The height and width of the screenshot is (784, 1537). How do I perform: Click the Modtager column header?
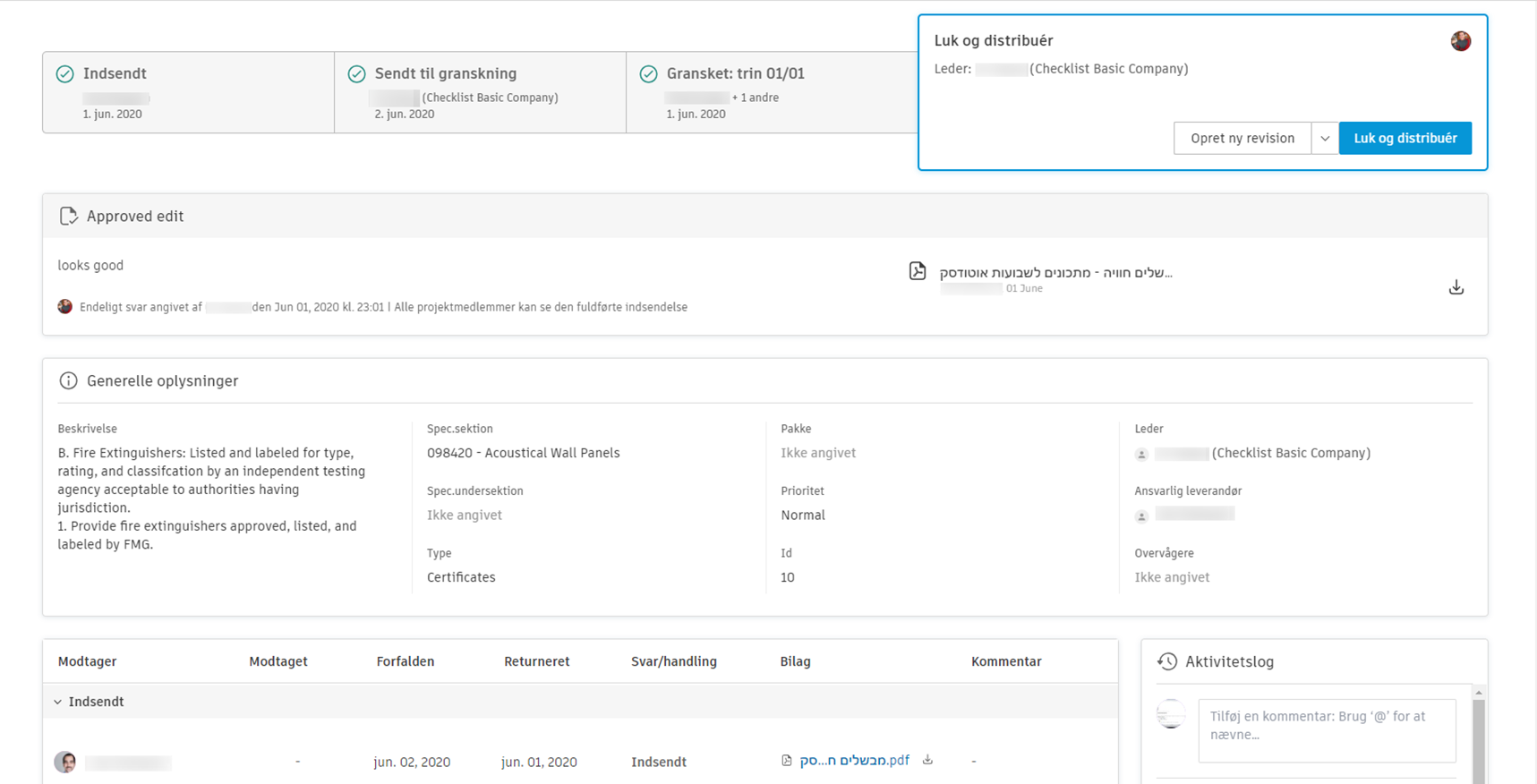[x=88, y=662]
